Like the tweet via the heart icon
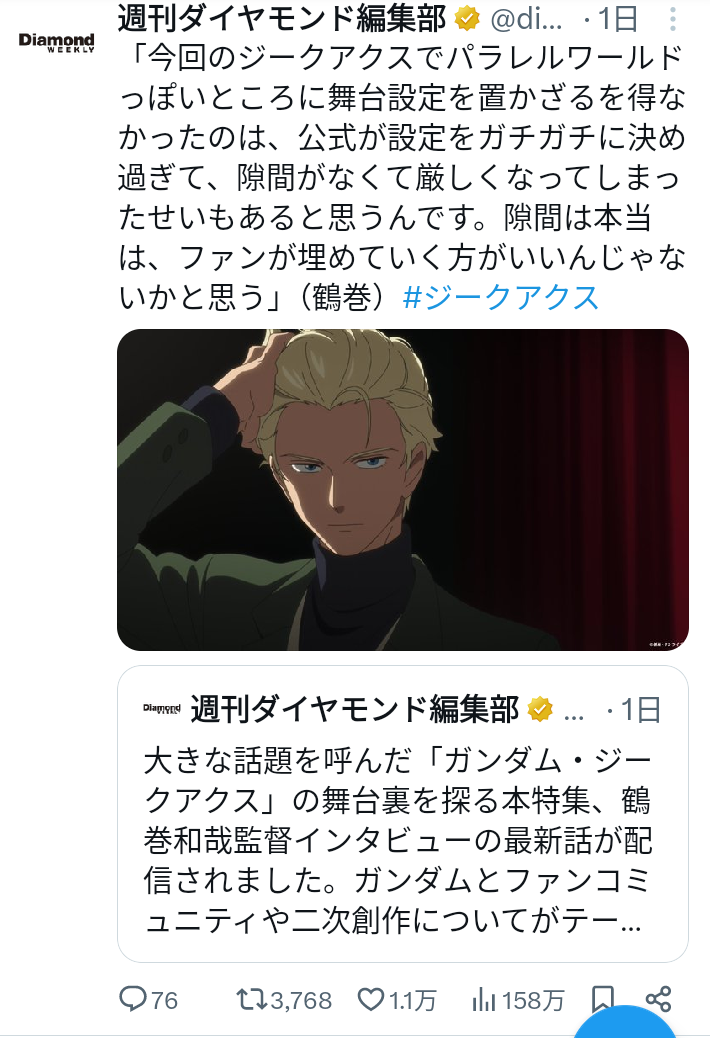 (x=371, y=999)
